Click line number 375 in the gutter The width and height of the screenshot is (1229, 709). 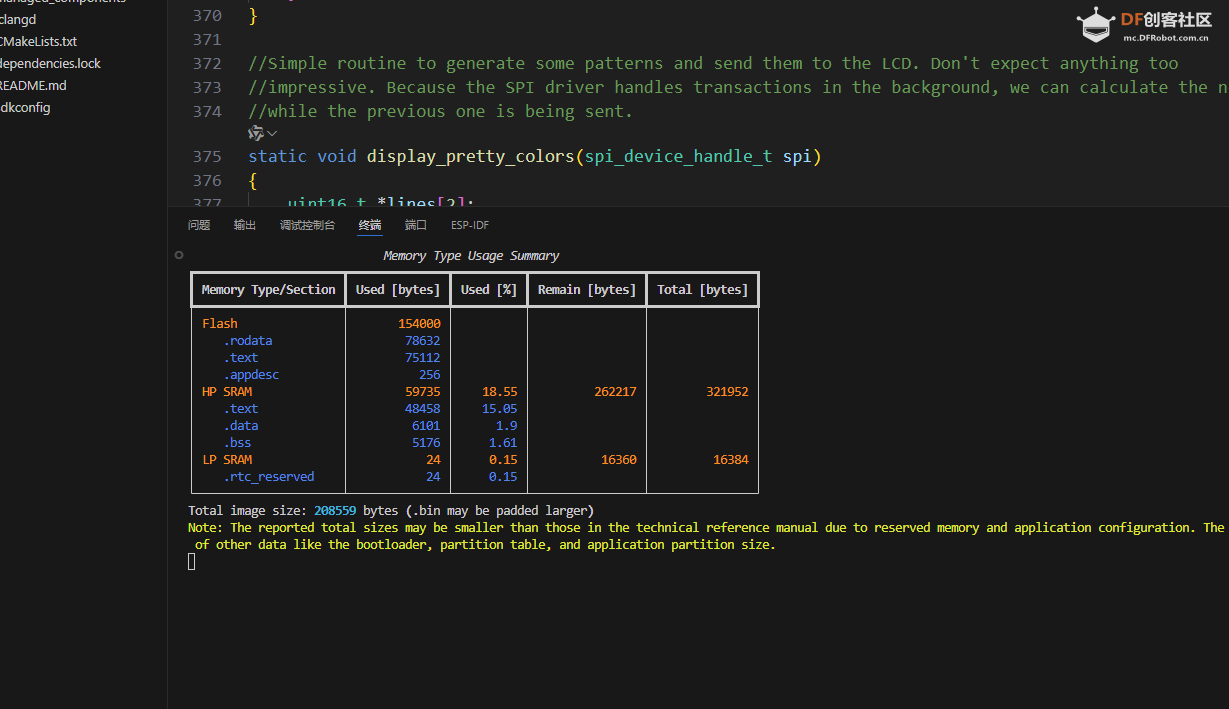pyautogui.click(x=207, y=156)
